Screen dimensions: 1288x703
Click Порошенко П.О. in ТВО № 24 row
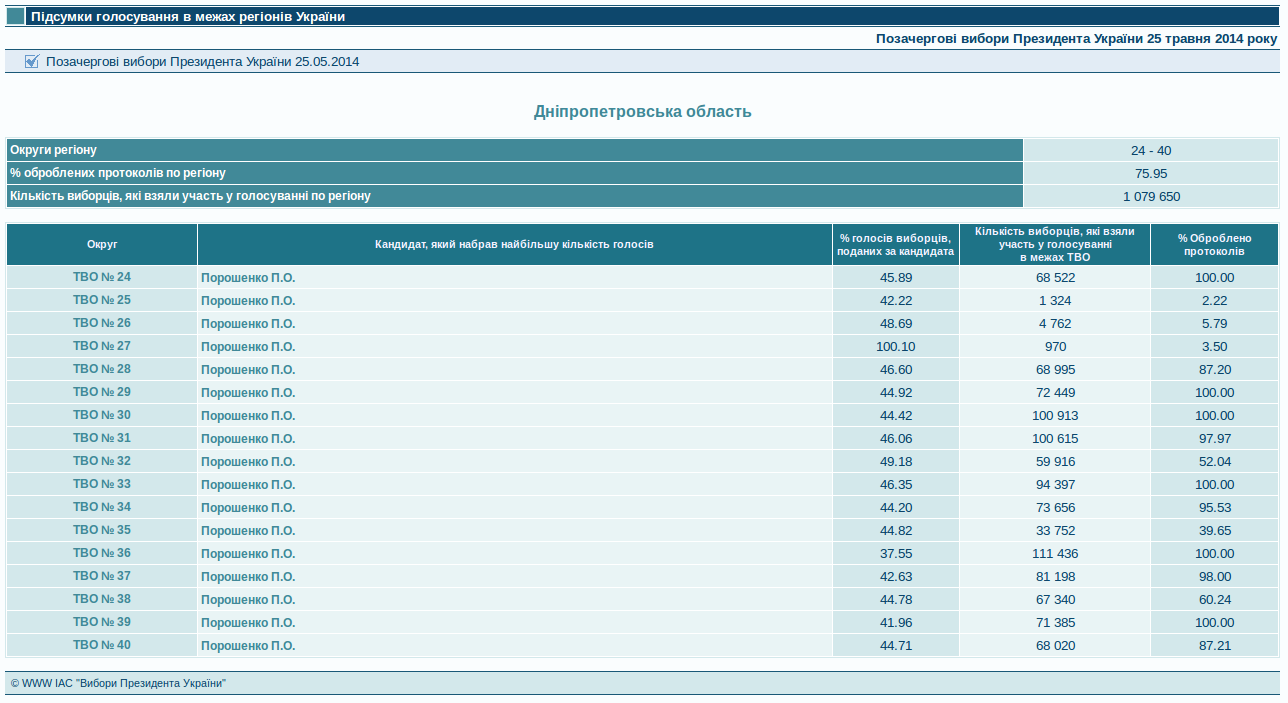[248, 278]
